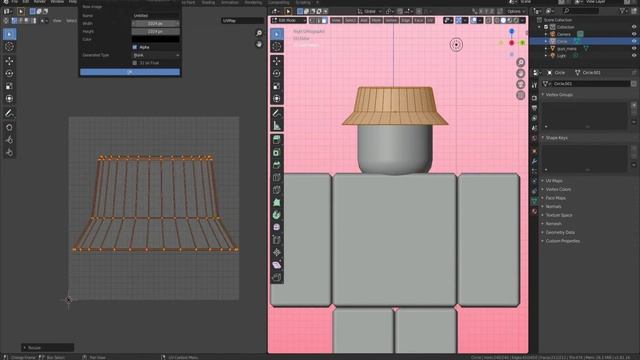Hide the Camera object in outliner

pyautogui.click(x=634, y=34)
